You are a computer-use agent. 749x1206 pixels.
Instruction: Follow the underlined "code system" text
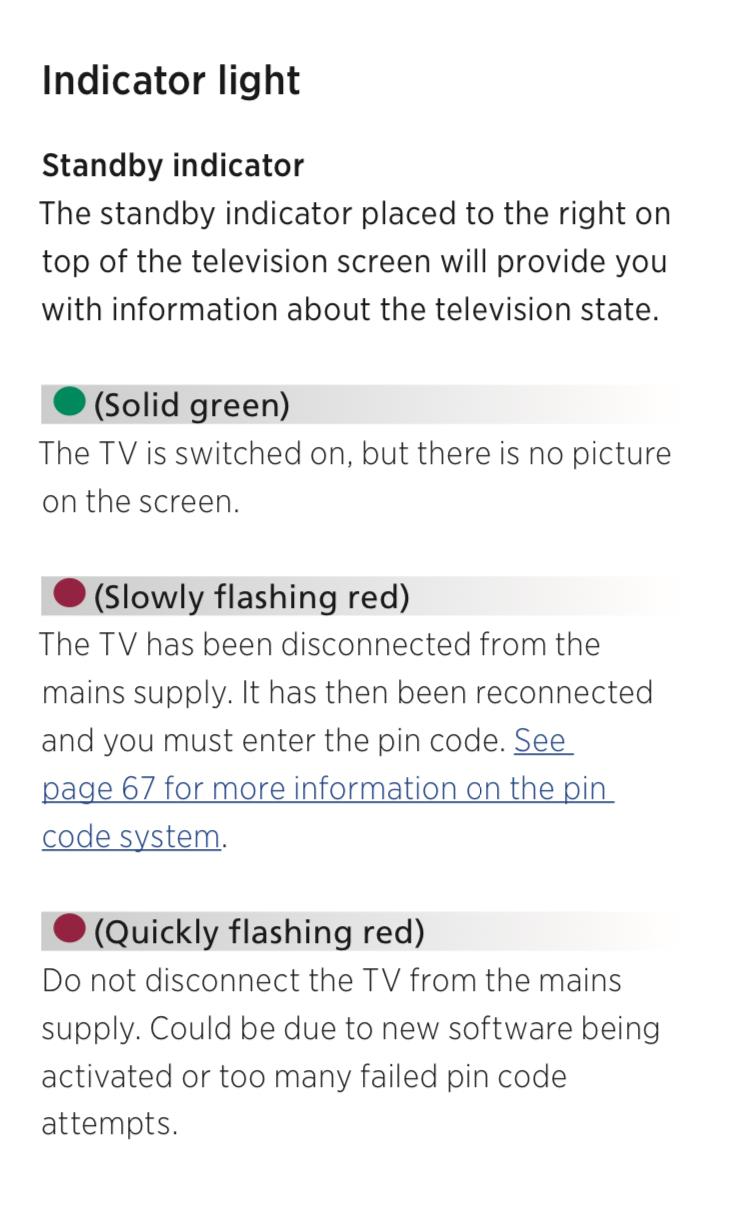[131, 837]
